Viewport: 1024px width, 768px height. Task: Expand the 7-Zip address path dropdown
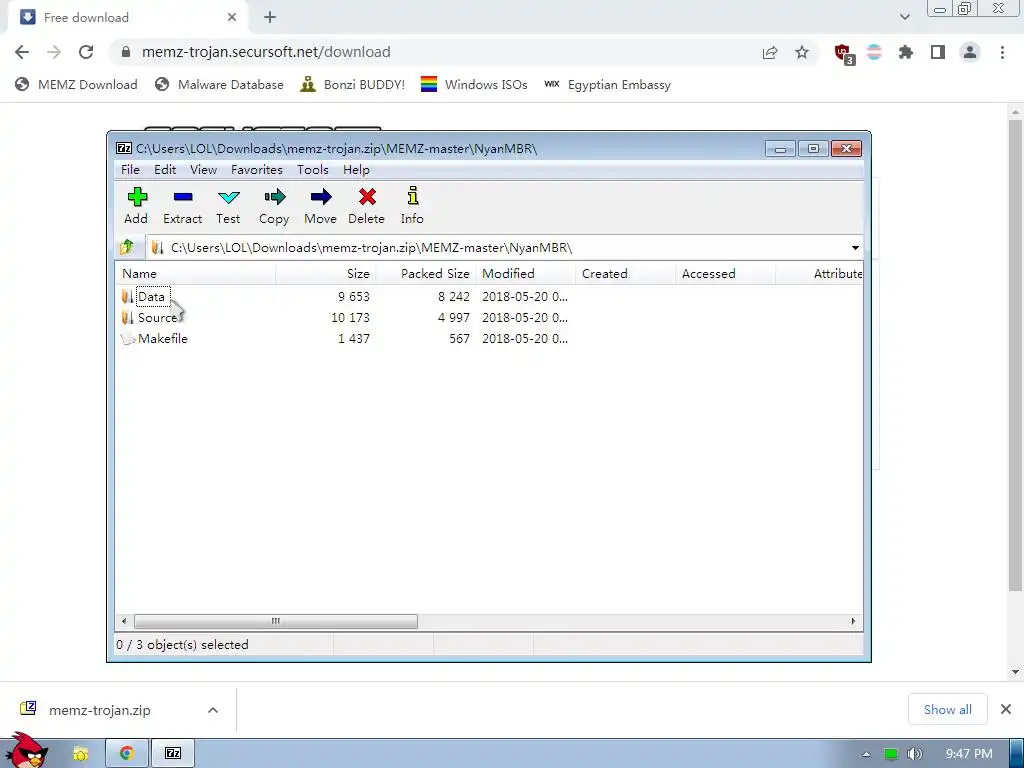[x=855, y=248]
